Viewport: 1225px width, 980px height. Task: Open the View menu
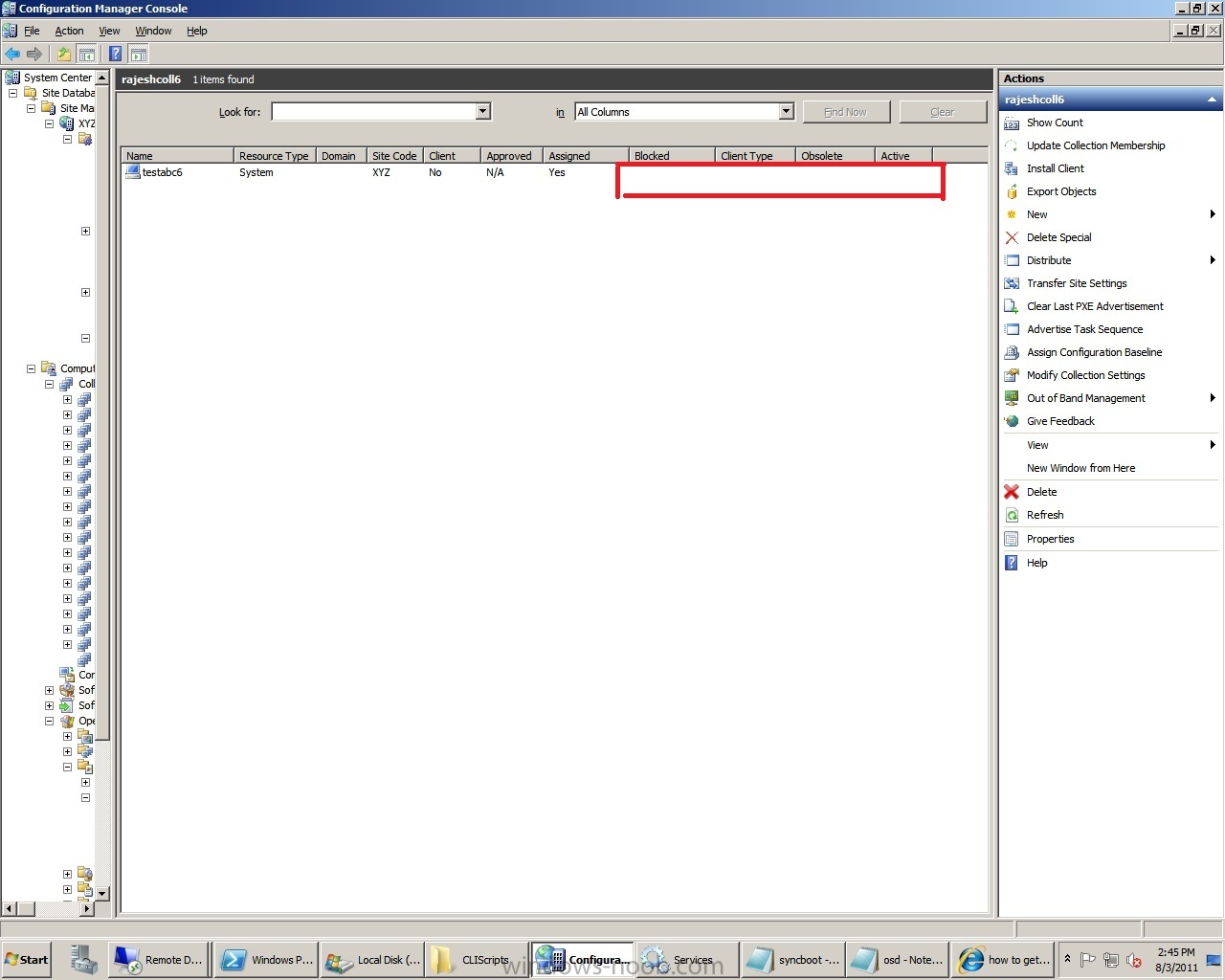click(109, 31)
